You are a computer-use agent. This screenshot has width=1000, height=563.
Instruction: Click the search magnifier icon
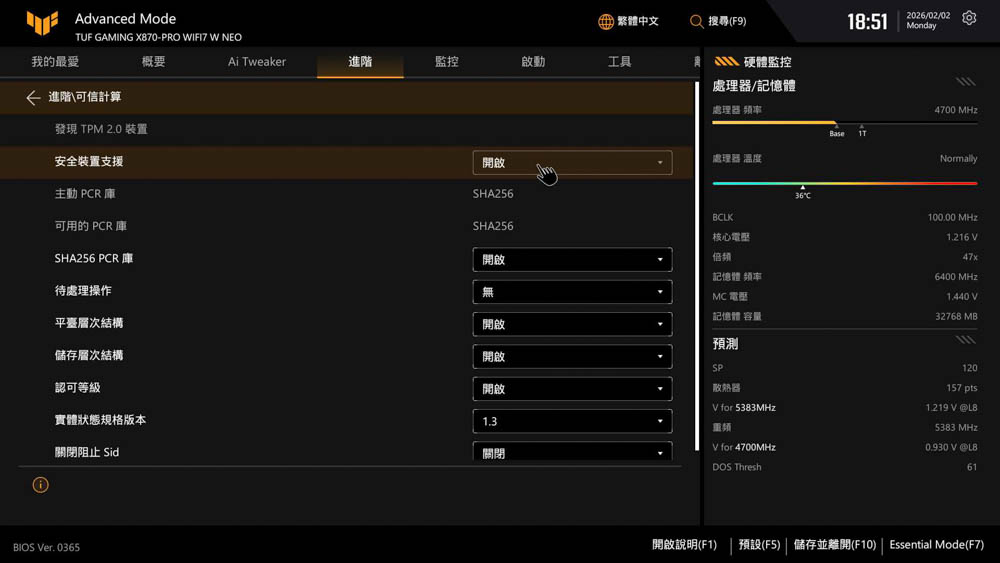click(696, 21)
